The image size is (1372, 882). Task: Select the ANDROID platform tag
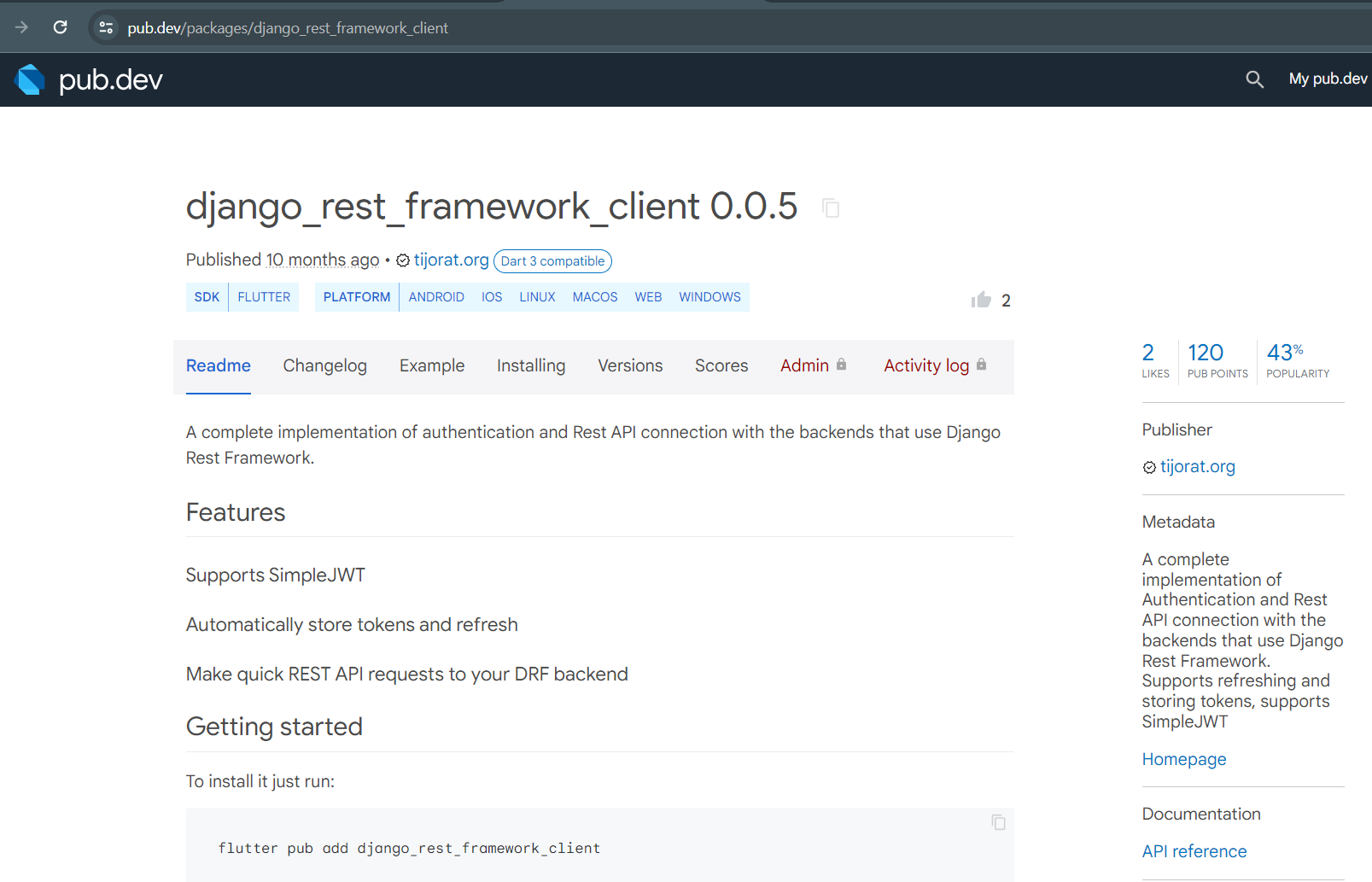click(x=436, y=297)
